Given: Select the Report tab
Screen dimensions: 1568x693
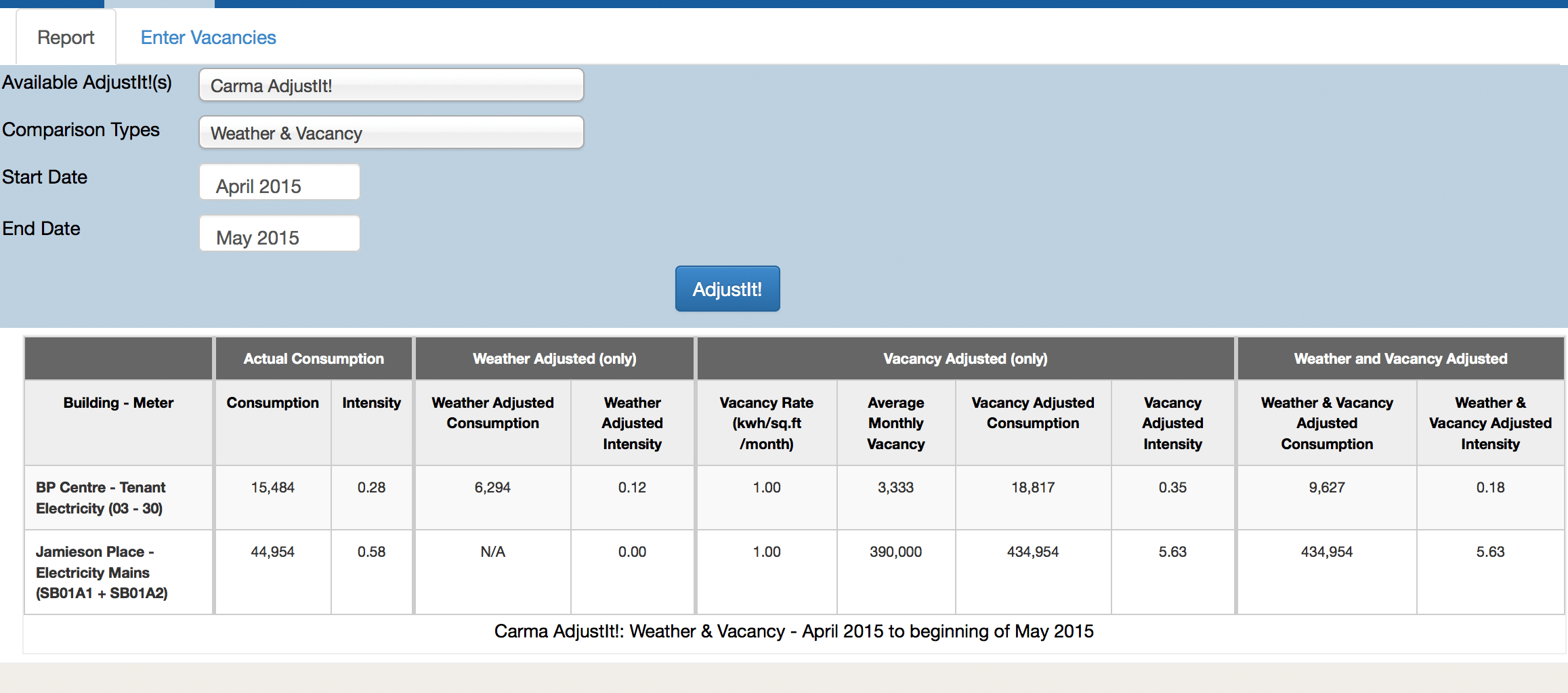Looking at the screenshot, I should [65, 37].
